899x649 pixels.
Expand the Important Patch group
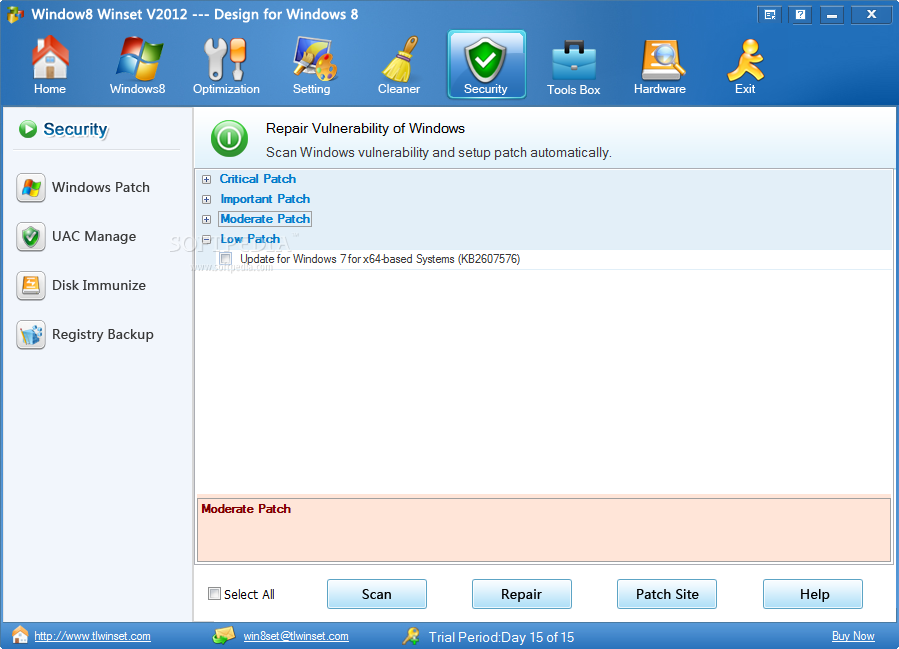(206, 200)
